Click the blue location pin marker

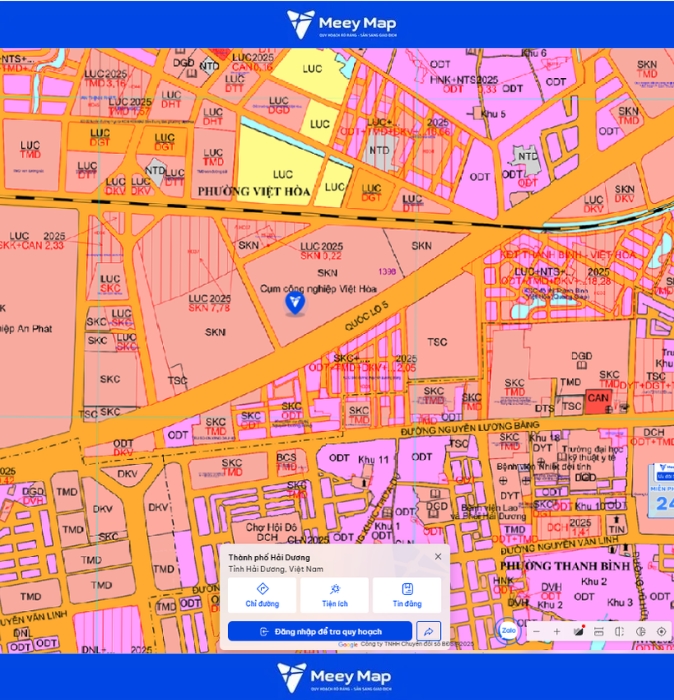tap(295, 304)
